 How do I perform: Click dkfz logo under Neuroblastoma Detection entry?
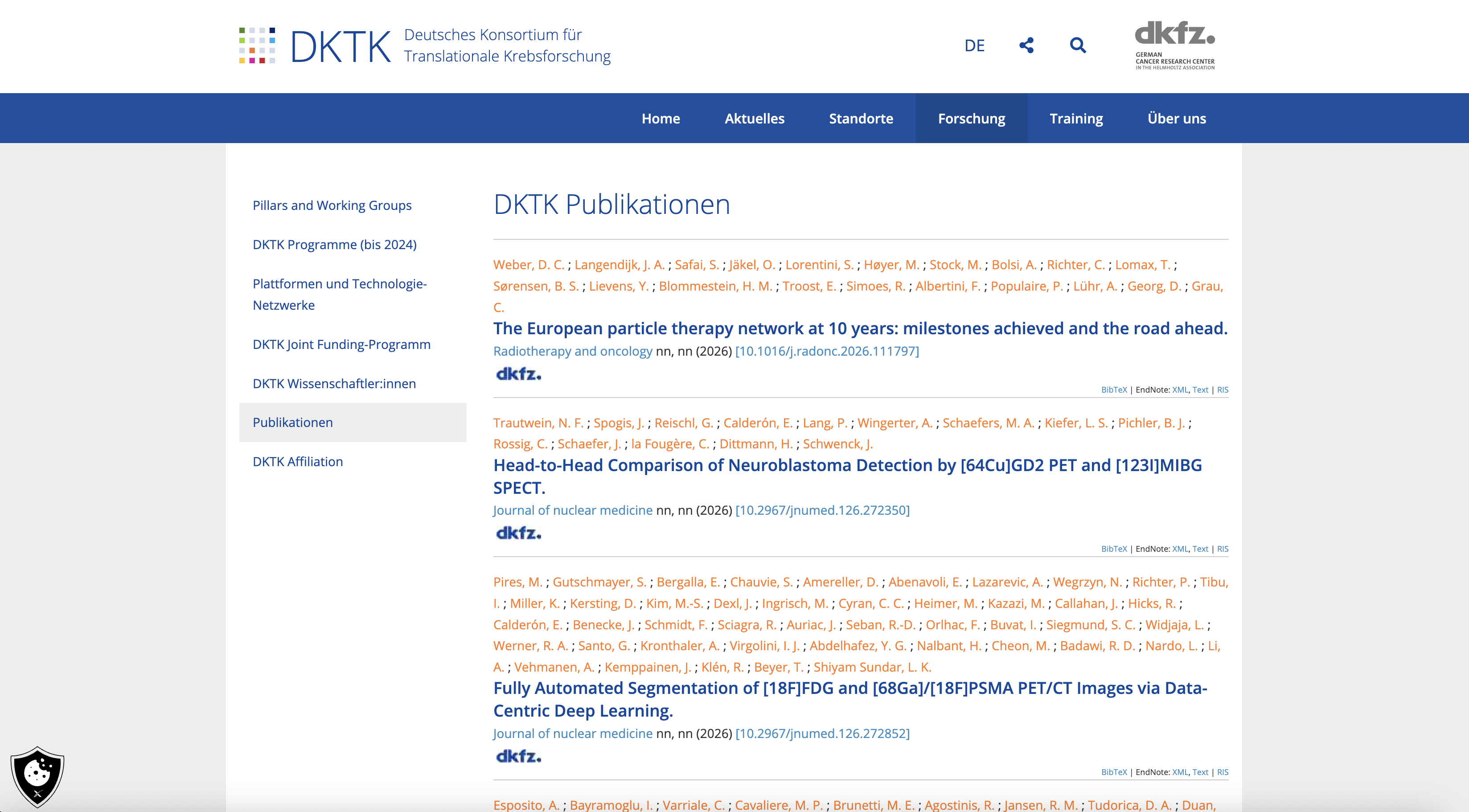(x=518, y=533)
